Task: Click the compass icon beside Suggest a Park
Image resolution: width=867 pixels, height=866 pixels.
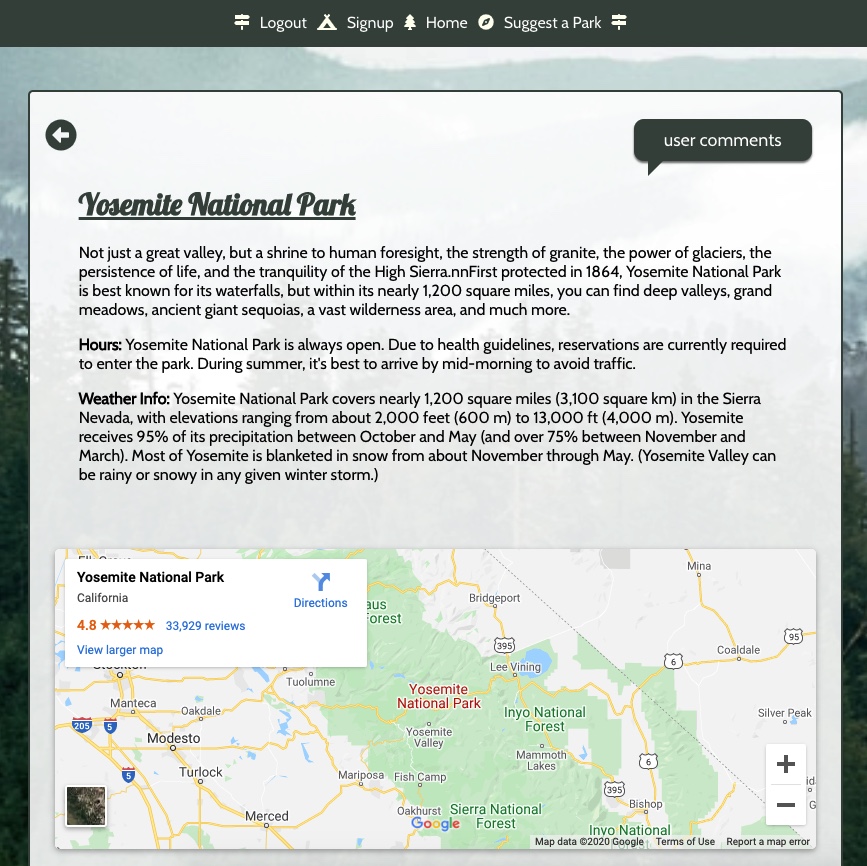Action: pos(485,22)
